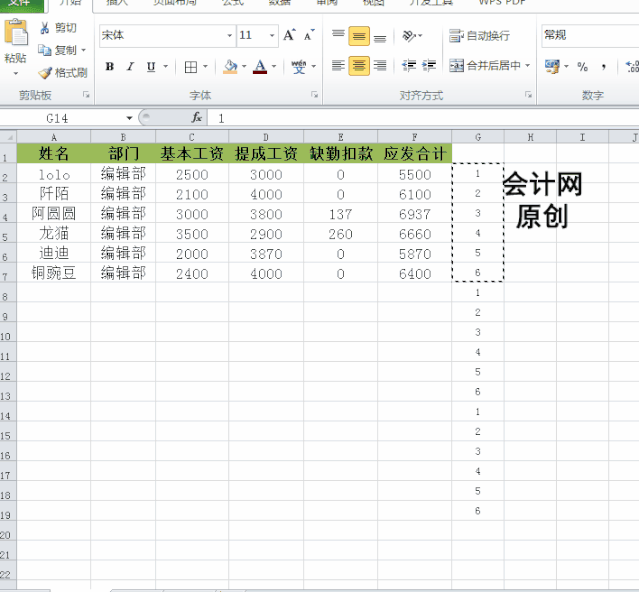Viewport: 639px width, 592px height.
Task: Select column A header
Action: coord(53,137)
